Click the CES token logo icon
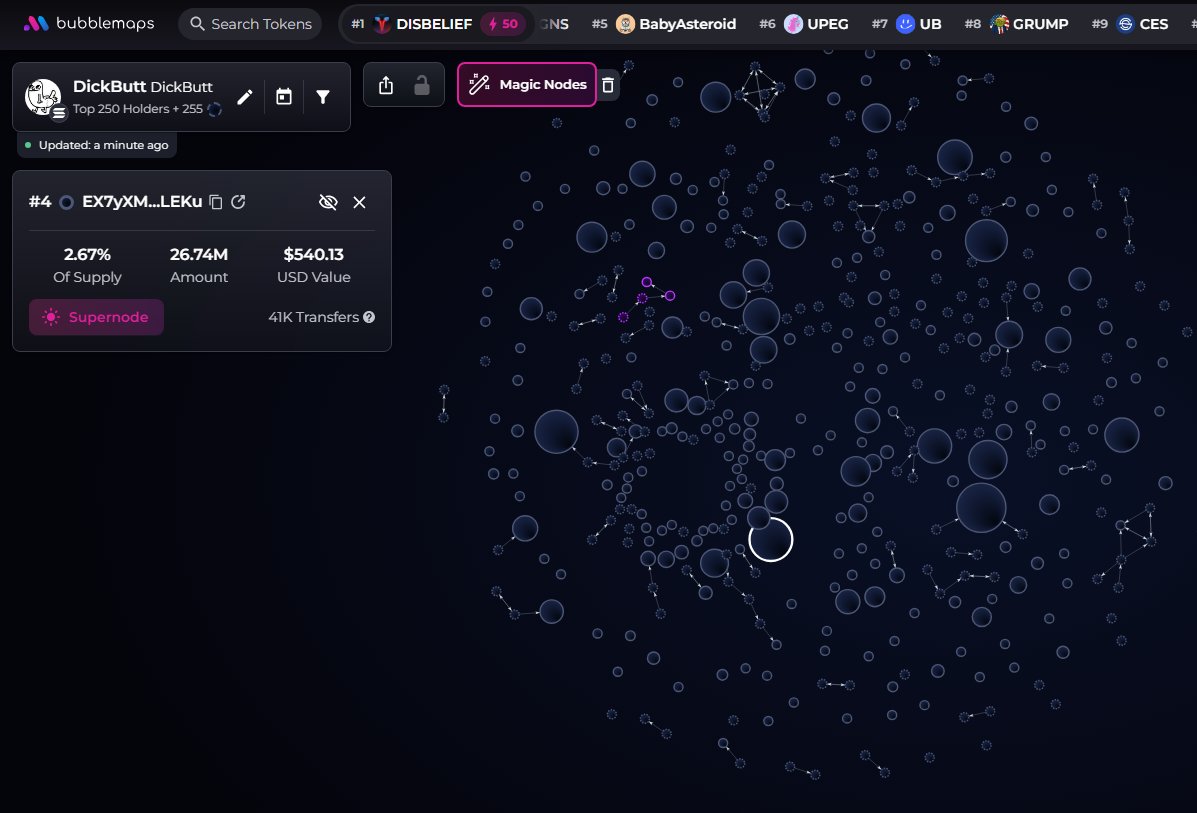The width and height of the screenshot is (1197, 813). tap(1125, 24)
